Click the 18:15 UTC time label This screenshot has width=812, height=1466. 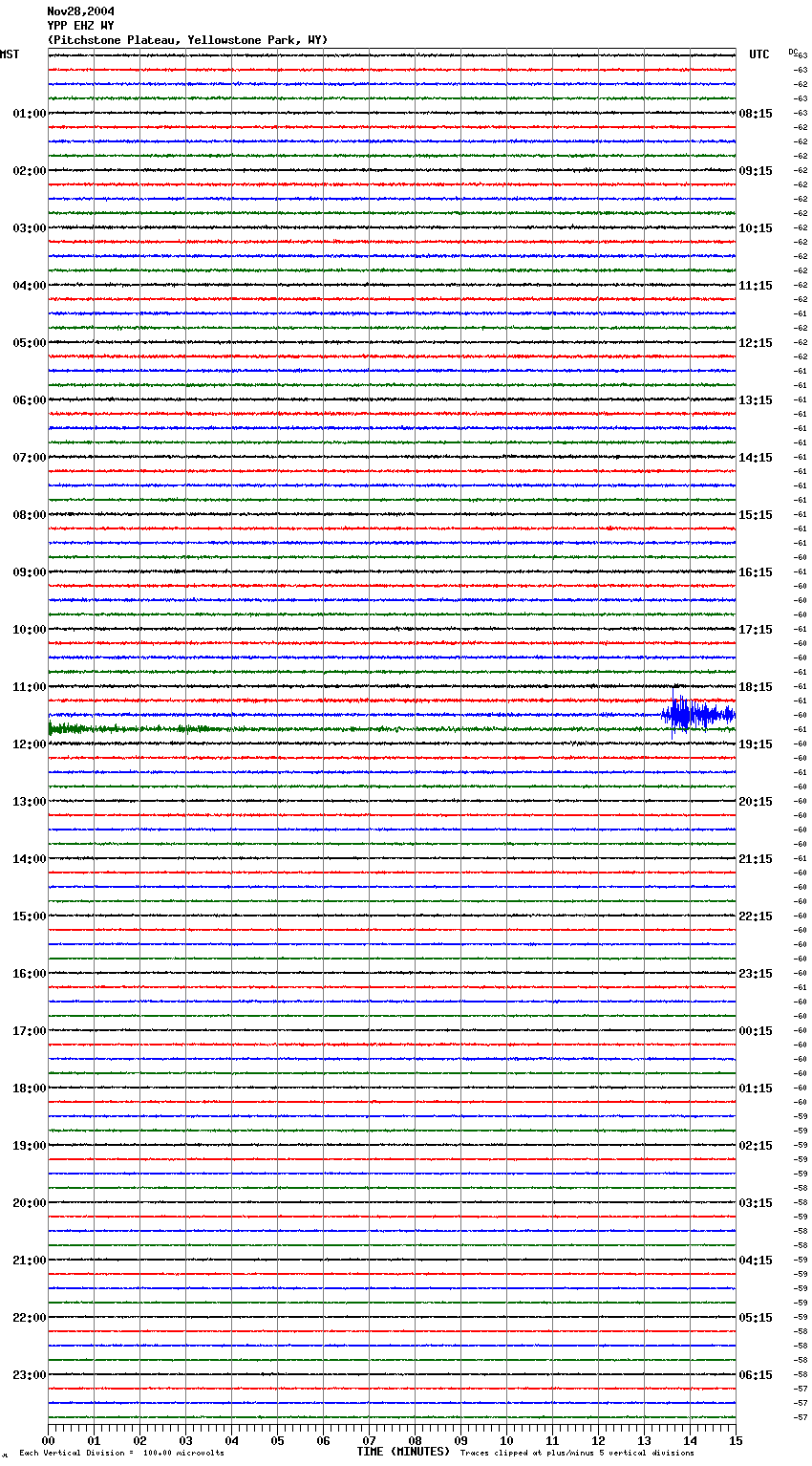[756, 687]
